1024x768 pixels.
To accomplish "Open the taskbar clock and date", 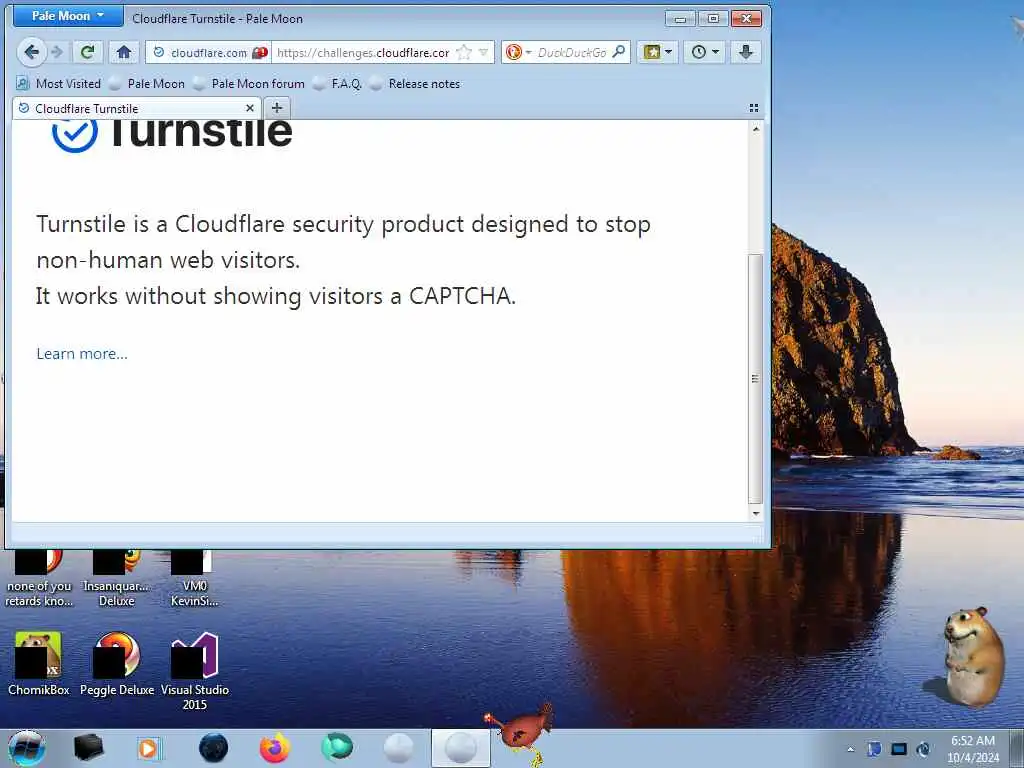I will [973, 749].
